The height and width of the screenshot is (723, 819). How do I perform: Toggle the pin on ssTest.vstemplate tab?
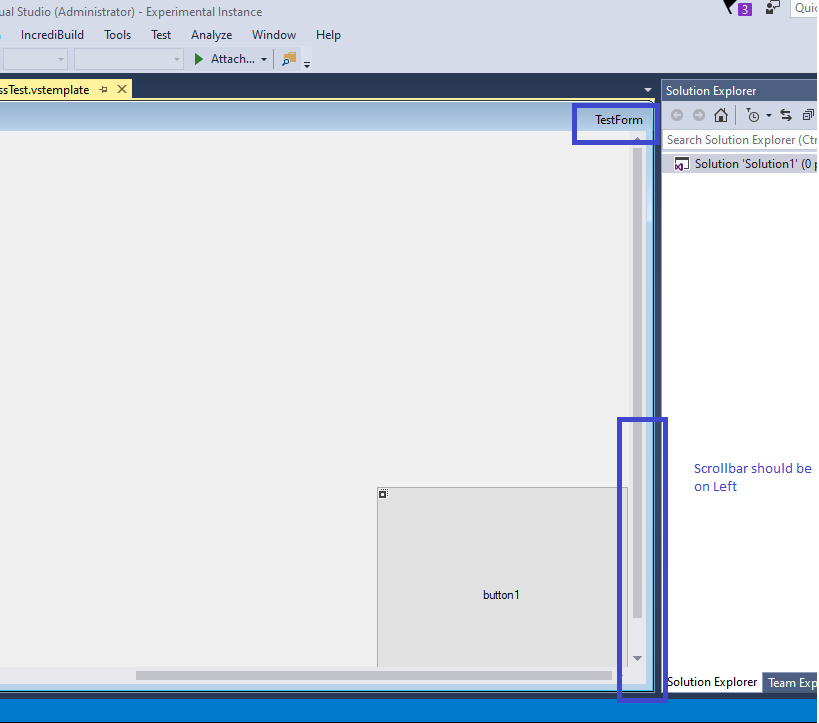[103, 88]
